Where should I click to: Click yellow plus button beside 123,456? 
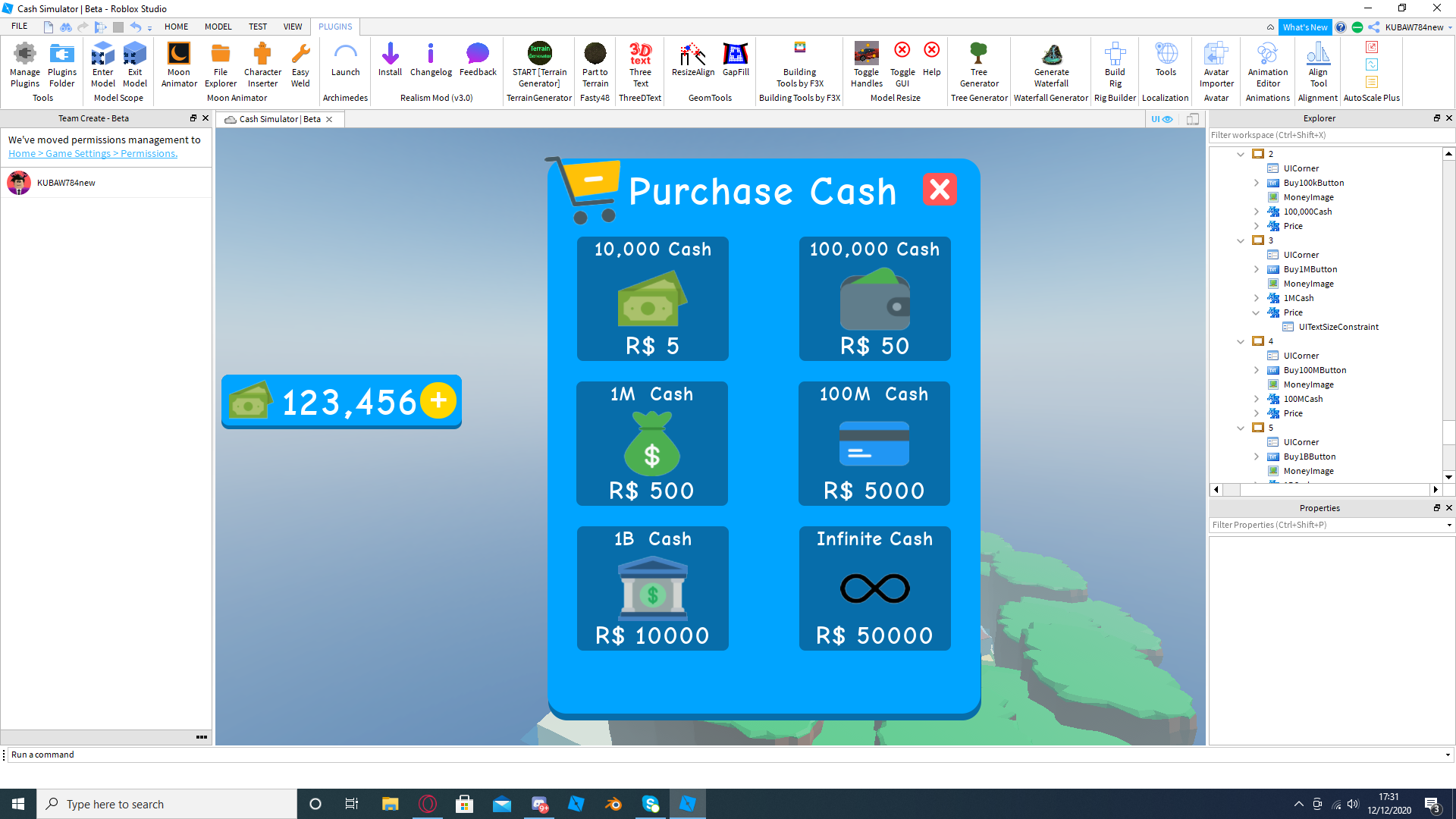438,400
